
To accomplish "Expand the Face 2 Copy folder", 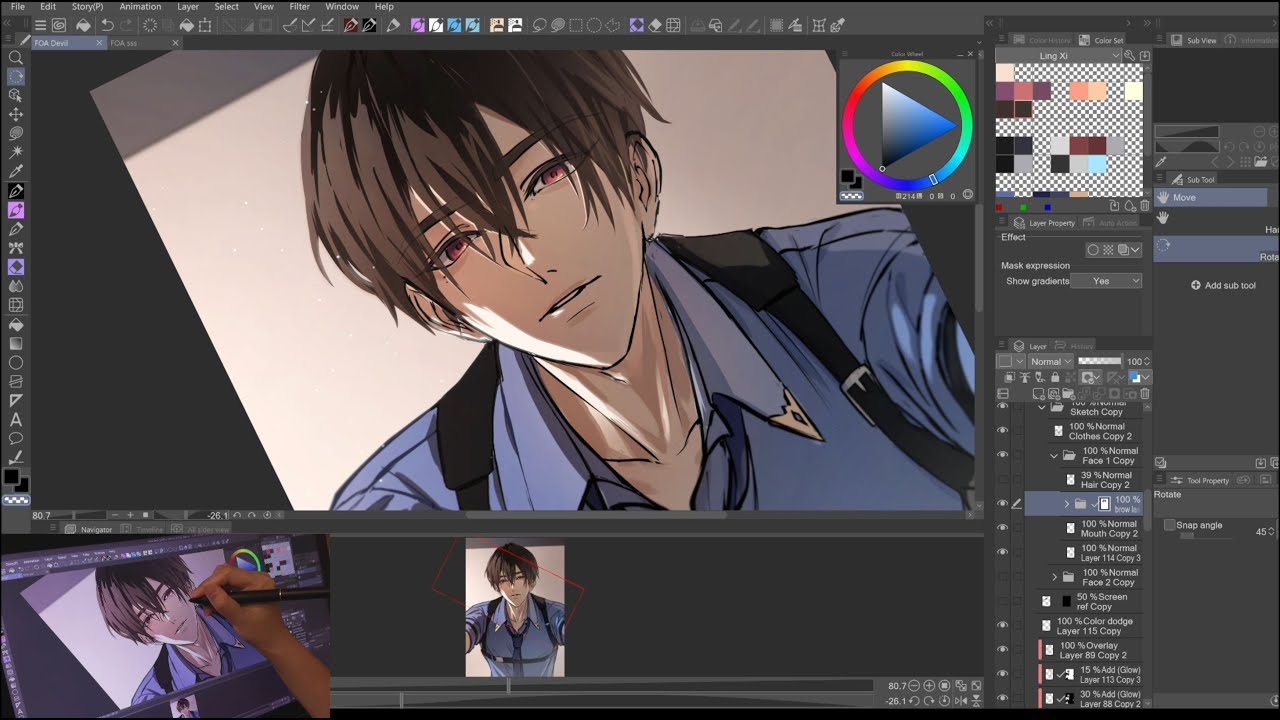I will (x=1054, y=577).
